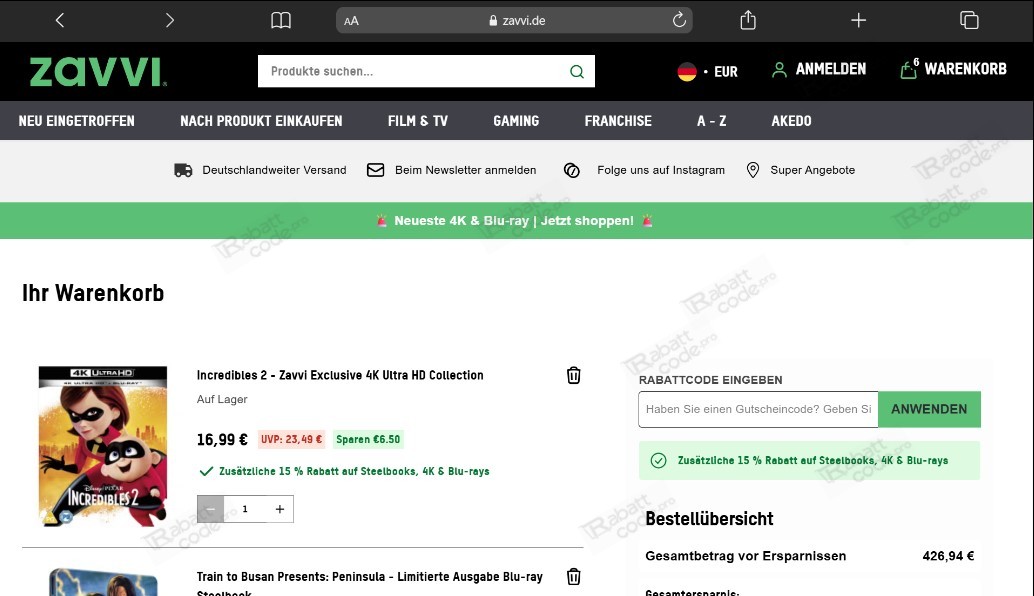The width and height of the screenshot is (1034, 596).
Task: Click Deutschlandweiter Versand link
Action: (274, 170)
